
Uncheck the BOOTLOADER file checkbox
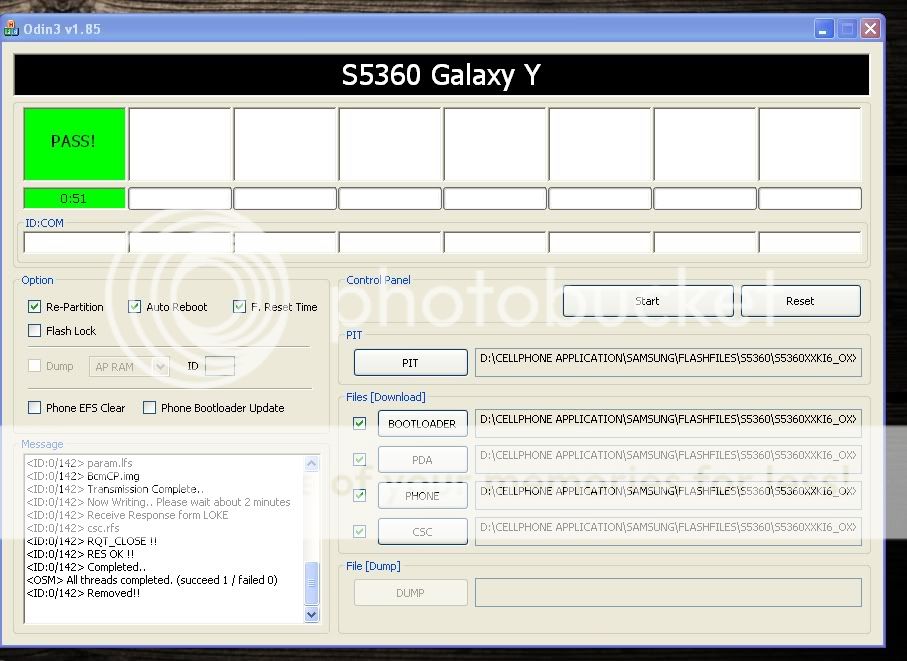(359, 423)
